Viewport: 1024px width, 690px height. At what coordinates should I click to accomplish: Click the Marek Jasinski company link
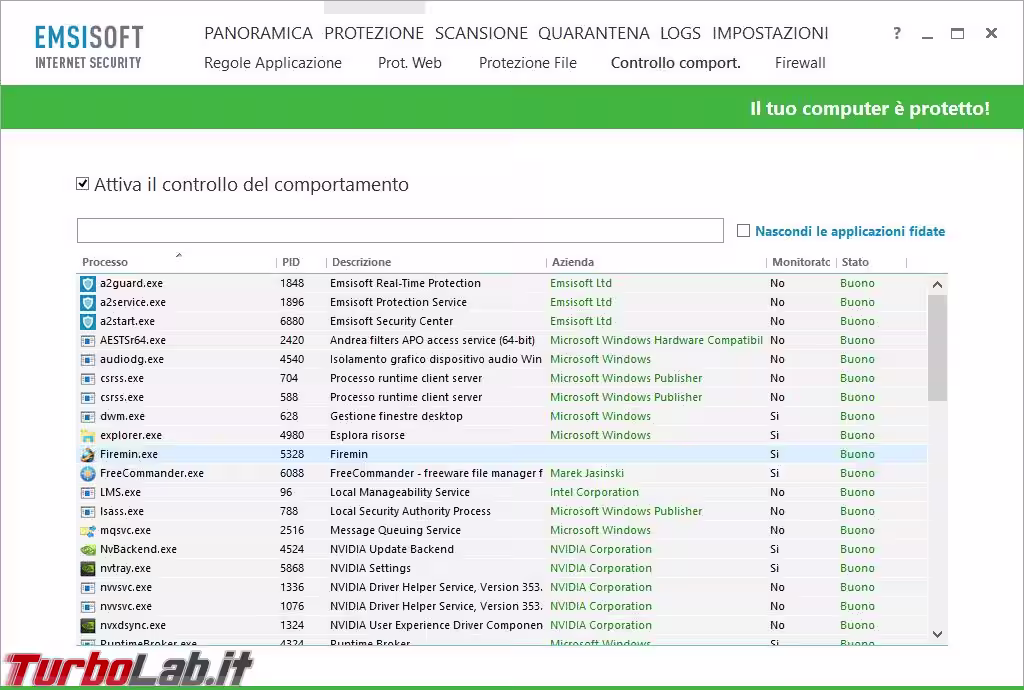pyautogui.click(x=586, y=473)
